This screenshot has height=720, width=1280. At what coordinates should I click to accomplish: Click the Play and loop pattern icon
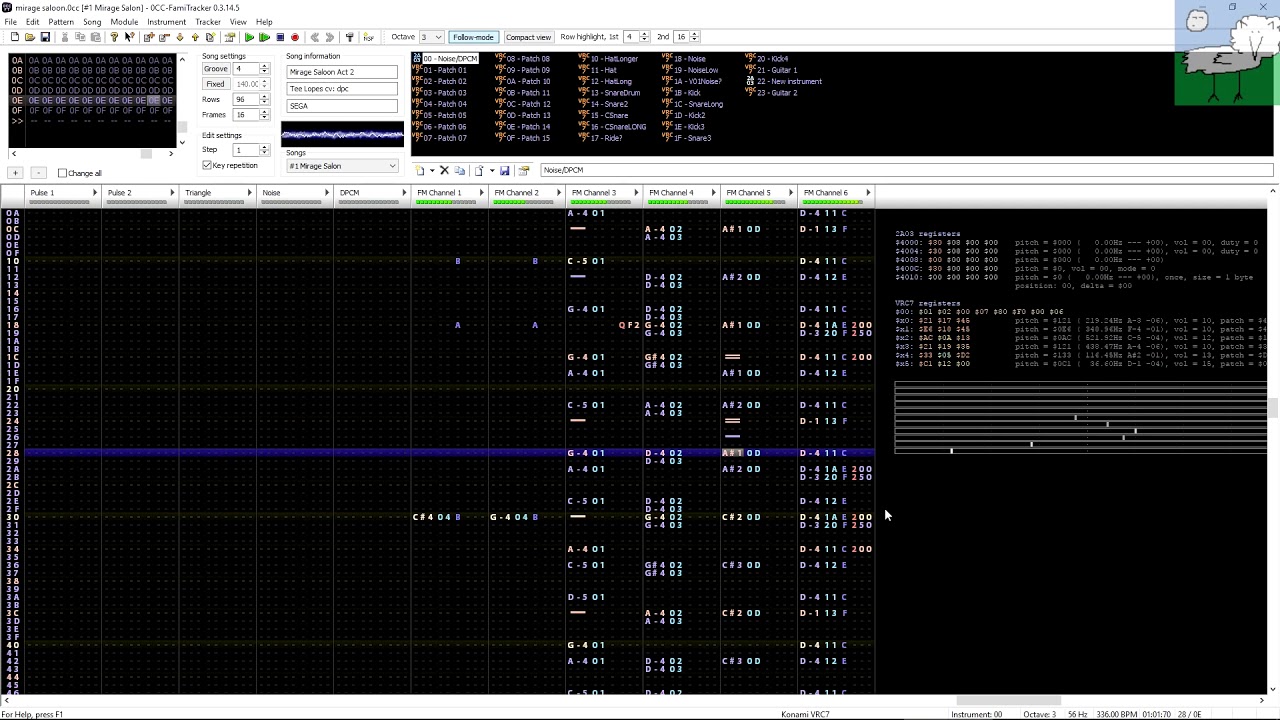(264, 37)
